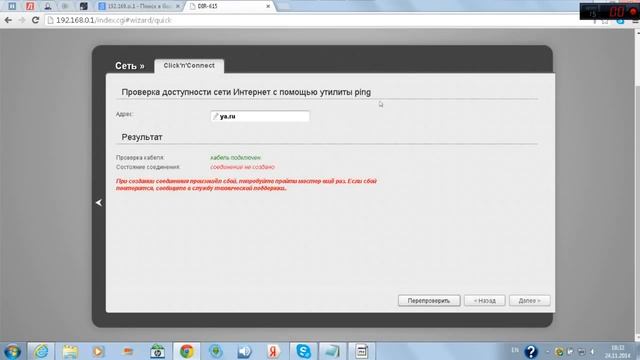Viewport: 640px width, 360px height.
Task: Click the red connection error message
Action: coord(246,184)
